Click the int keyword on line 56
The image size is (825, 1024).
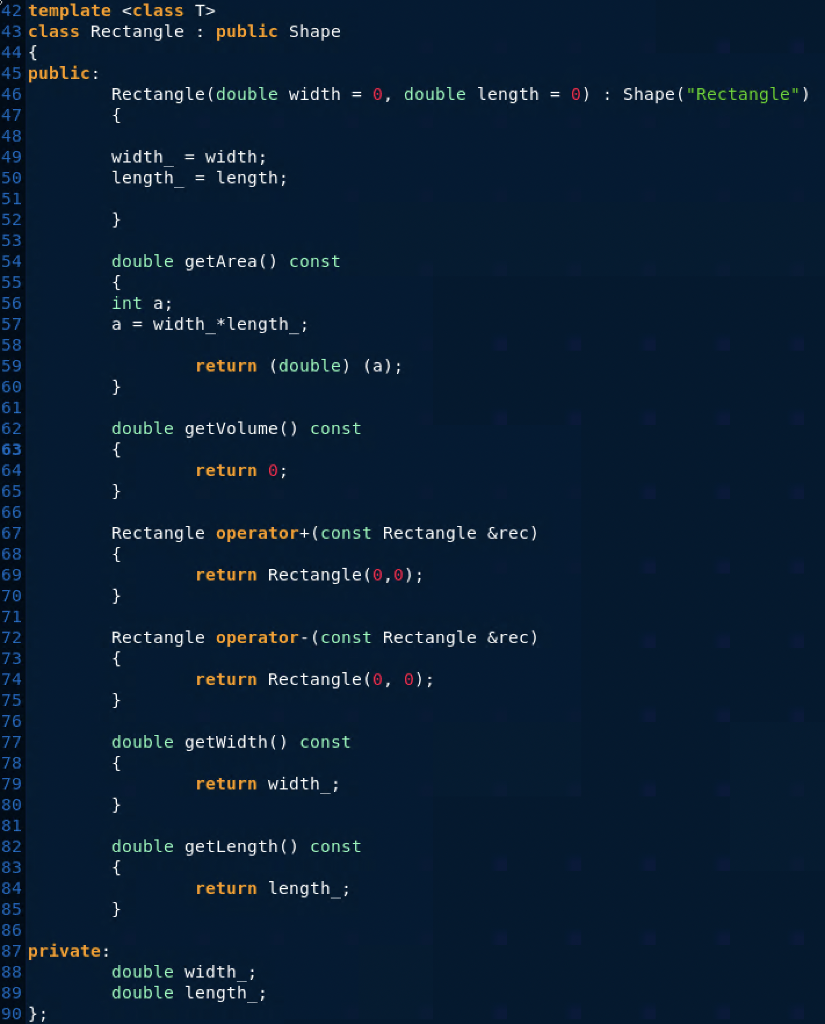click(126, 303)
